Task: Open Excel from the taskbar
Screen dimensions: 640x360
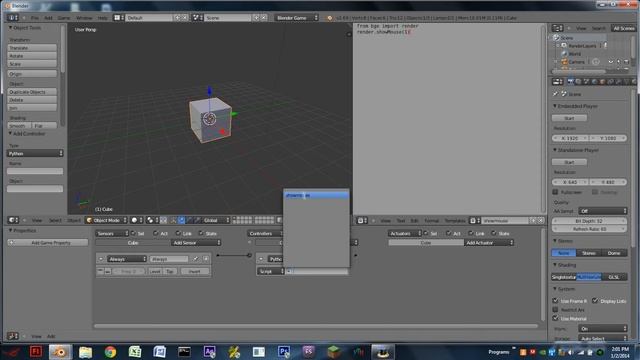Action: (135, 352)
